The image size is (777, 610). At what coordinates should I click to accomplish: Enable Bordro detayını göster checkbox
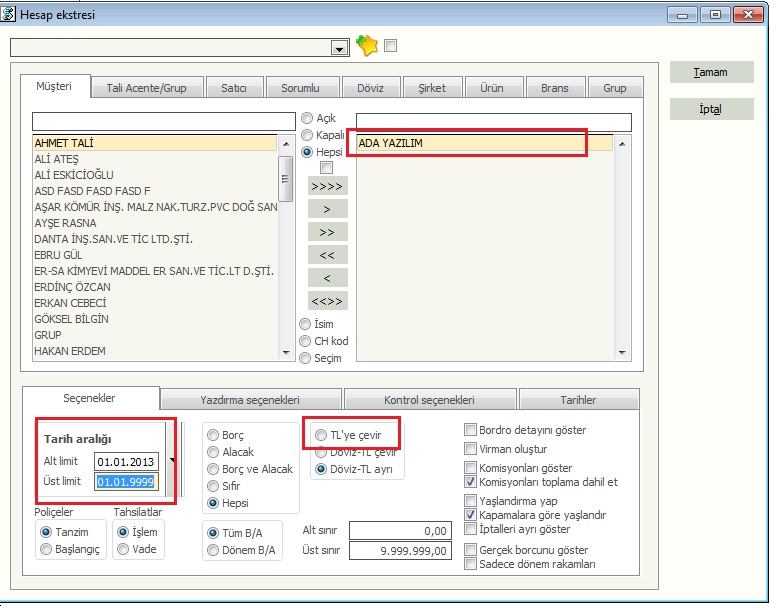[x=471, y=430]
